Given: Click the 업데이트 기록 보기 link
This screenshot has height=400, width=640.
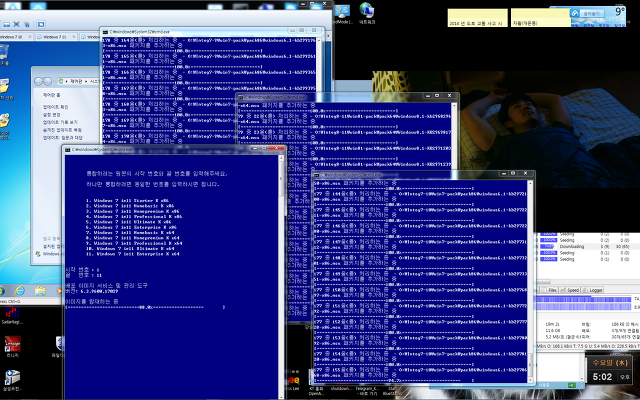Looking at the screenshot, I should click(60, 122).
